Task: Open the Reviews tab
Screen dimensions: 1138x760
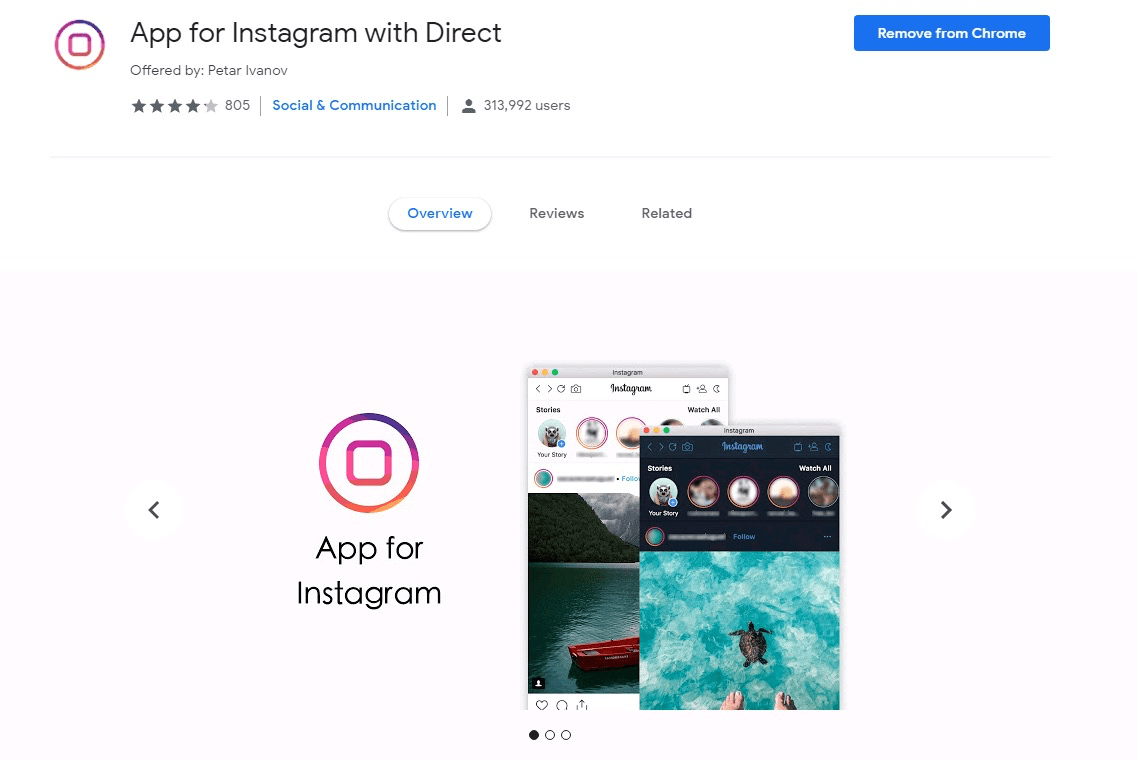Action: (557, 213)
